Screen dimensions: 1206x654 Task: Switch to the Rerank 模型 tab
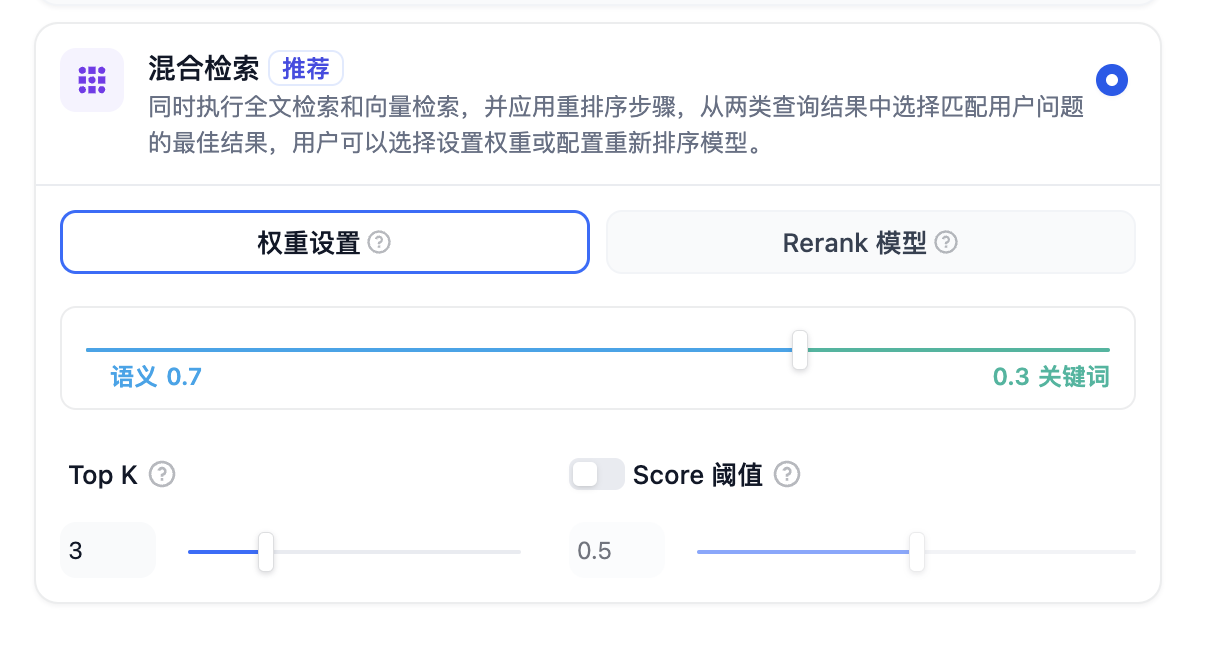pos(870,242)
